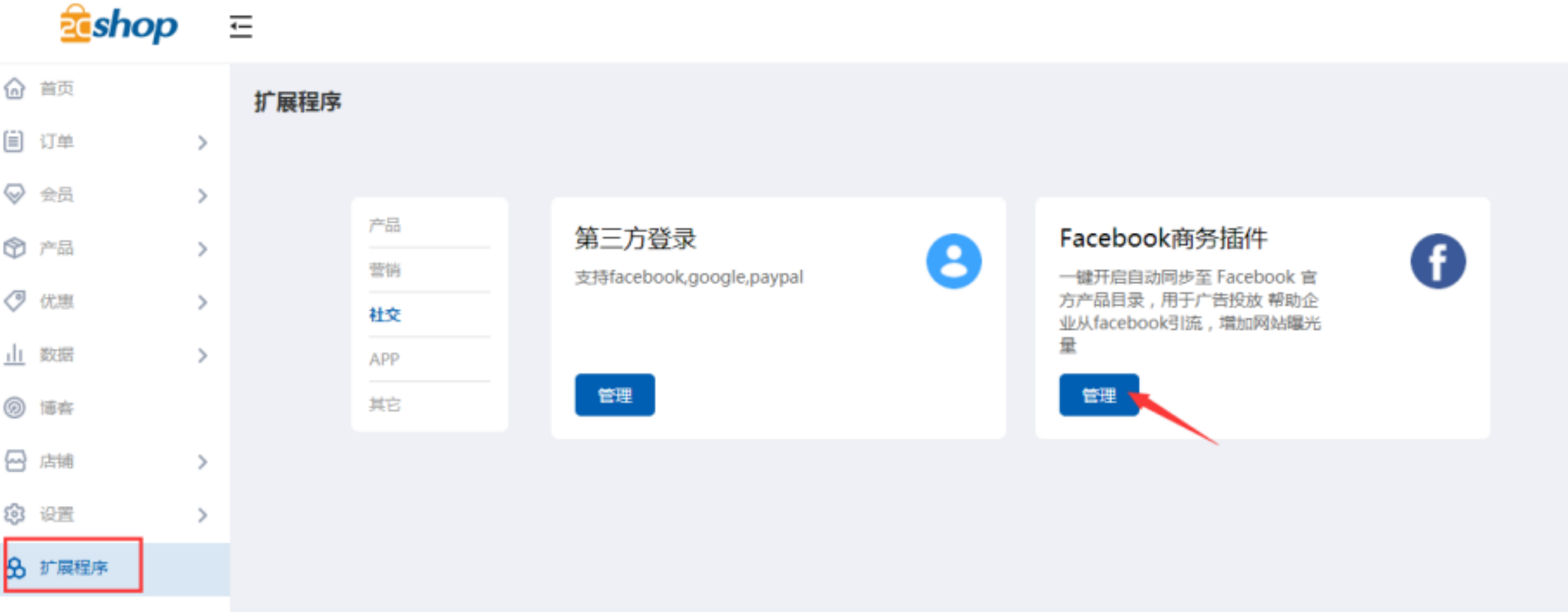Expand the 订单 menu chevron
The height and width of the screenshot is (612, 1568).
[203, 142]
